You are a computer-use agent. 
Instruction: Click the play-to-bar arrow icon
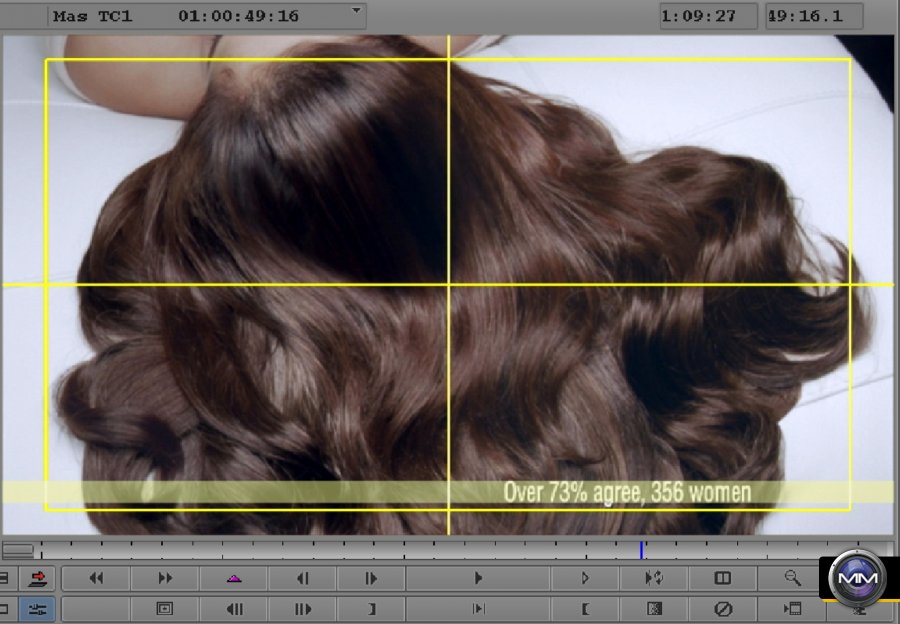coord(478,609)
